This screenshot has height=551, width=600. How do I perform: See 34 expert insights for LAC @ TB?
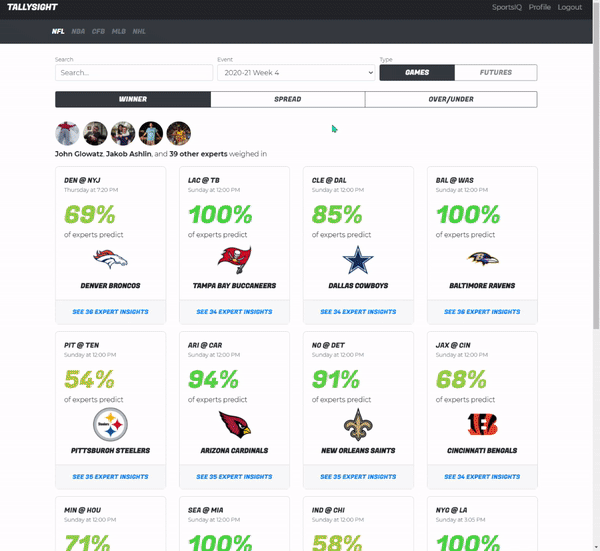point(234,312)
